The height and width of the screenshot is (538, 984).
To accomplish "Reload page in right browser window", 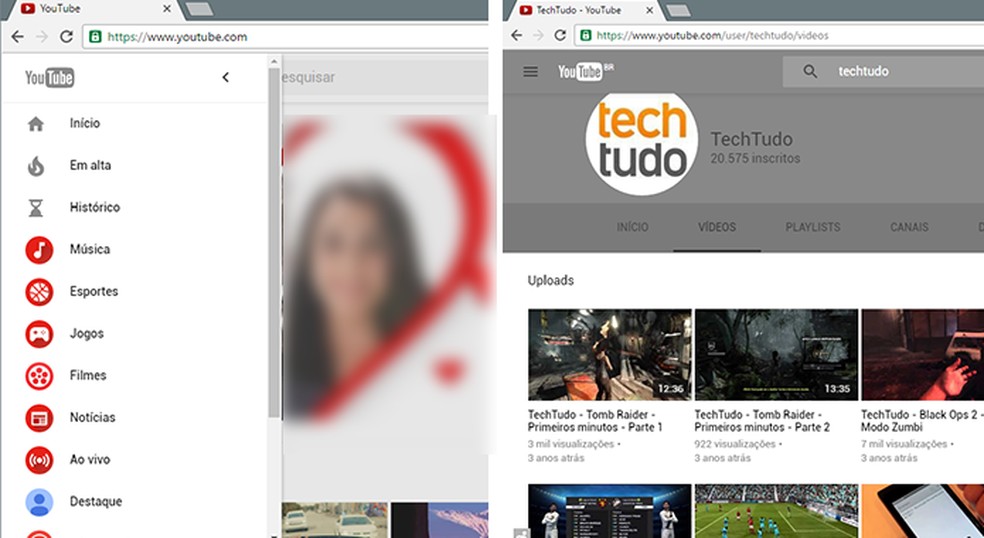I will click(560, 35).
